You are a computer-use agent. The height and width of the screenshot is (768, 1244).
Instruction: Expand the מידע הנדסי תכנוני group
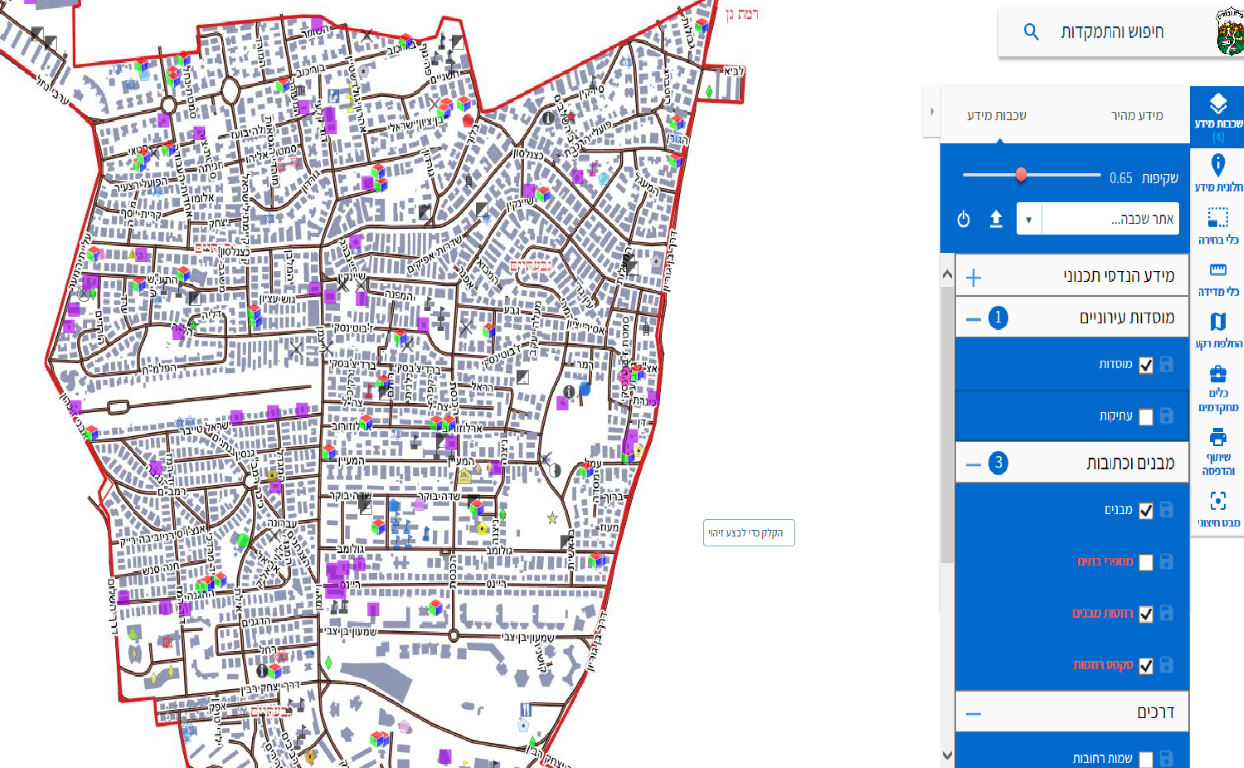[x=973, y=278]
